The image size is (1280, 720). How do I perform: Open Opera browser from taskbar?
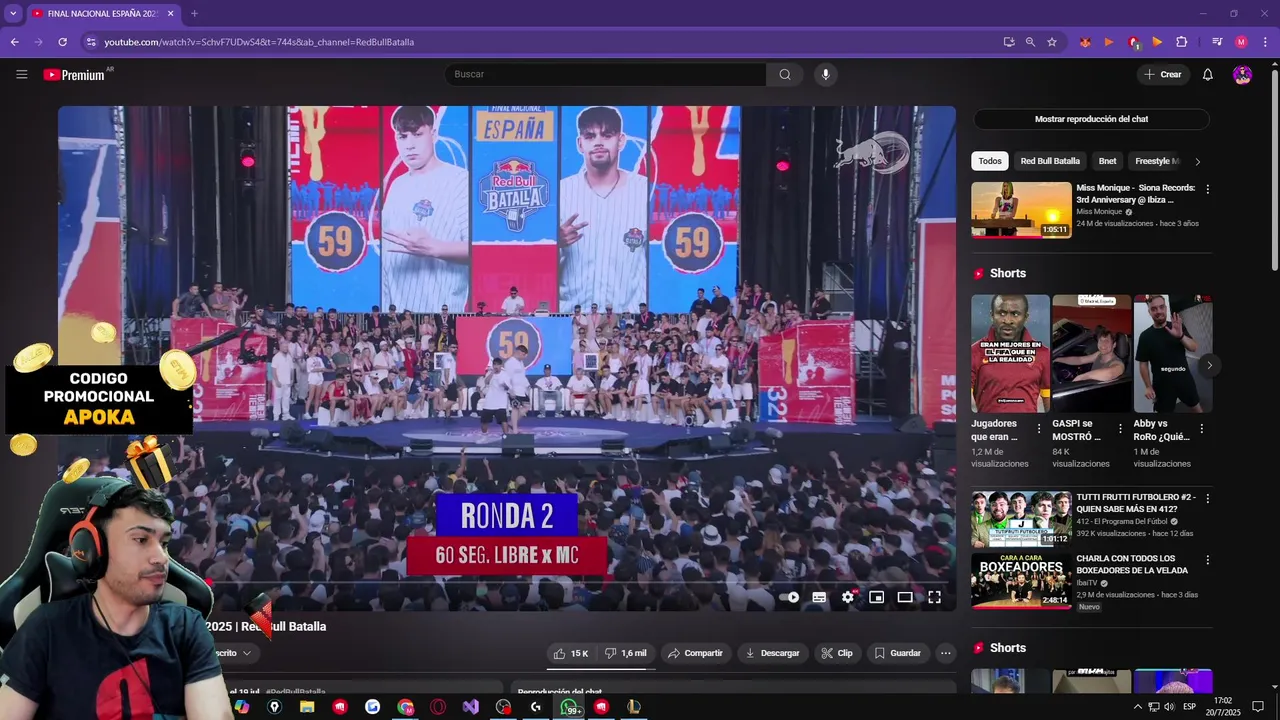tap(438, 707)
